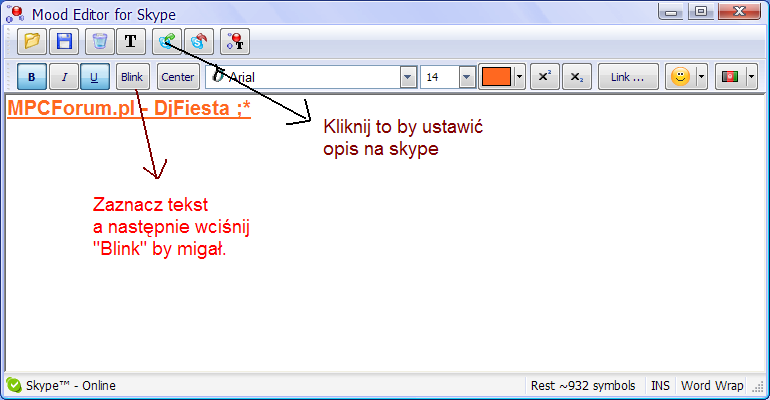Insert a hyperlink with Link button
This screenshot has width=770, height=400.
(x=628, y=77)
